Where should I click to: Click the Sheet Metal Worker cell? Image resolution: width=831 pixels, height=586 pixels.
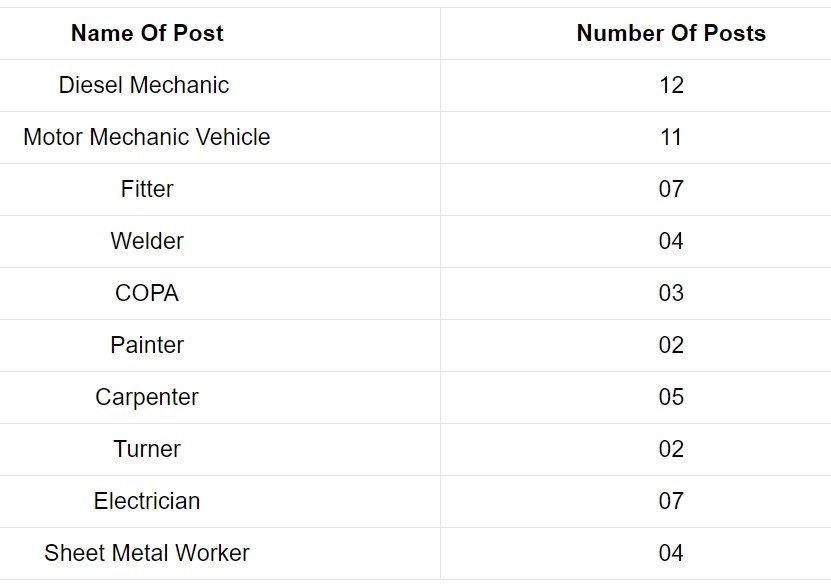click(x=147, y=553)
